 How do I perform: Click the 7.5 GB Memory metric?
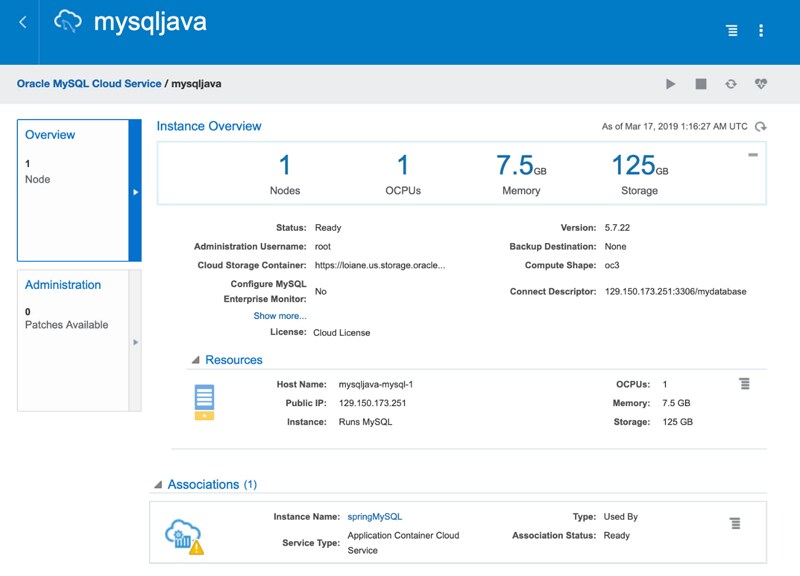521,174
